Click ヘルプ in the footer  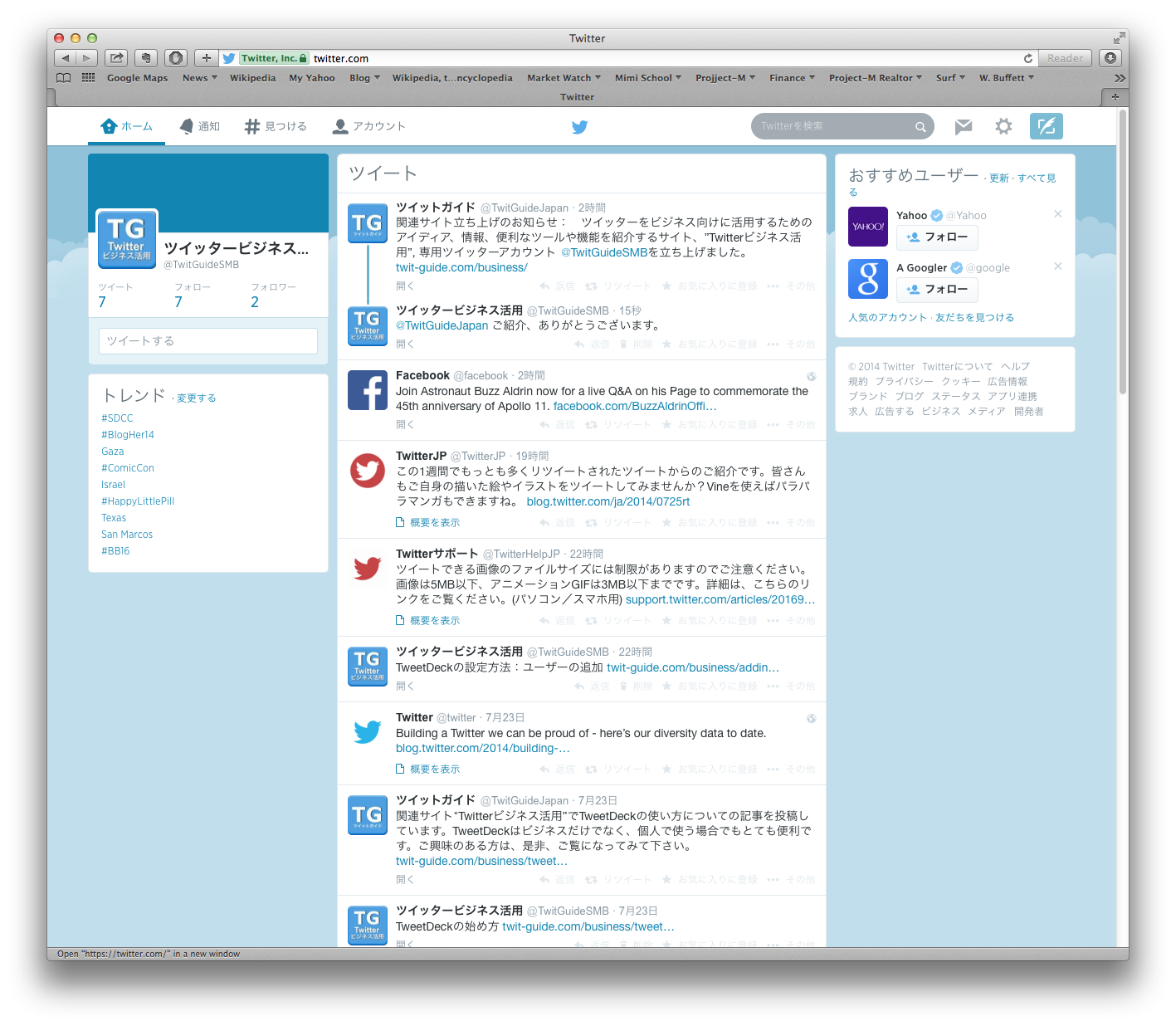(1015, 367)
